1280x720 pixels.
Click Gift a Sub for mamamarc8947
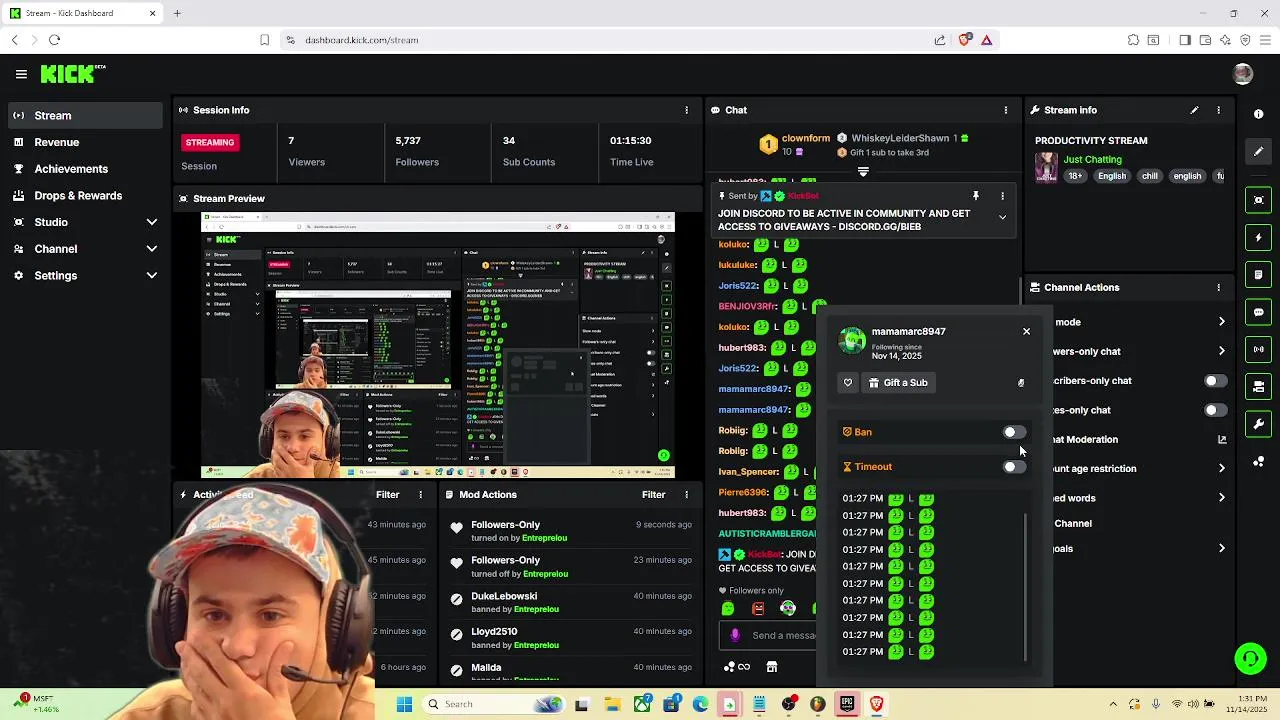[x=898, y=382]
